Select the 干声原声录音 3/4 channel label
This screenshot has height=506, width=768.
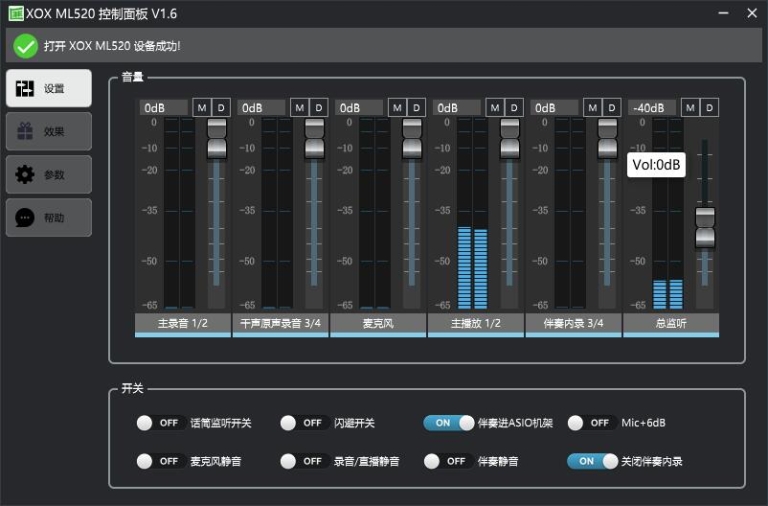(280, 324)
